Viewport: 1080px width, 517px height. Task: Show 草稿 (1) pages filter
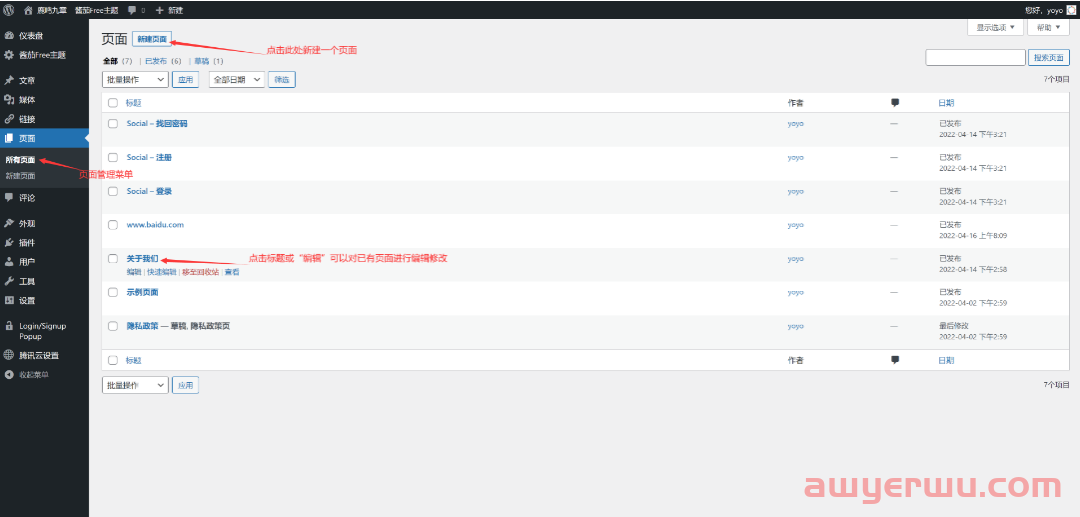point(209,61)
